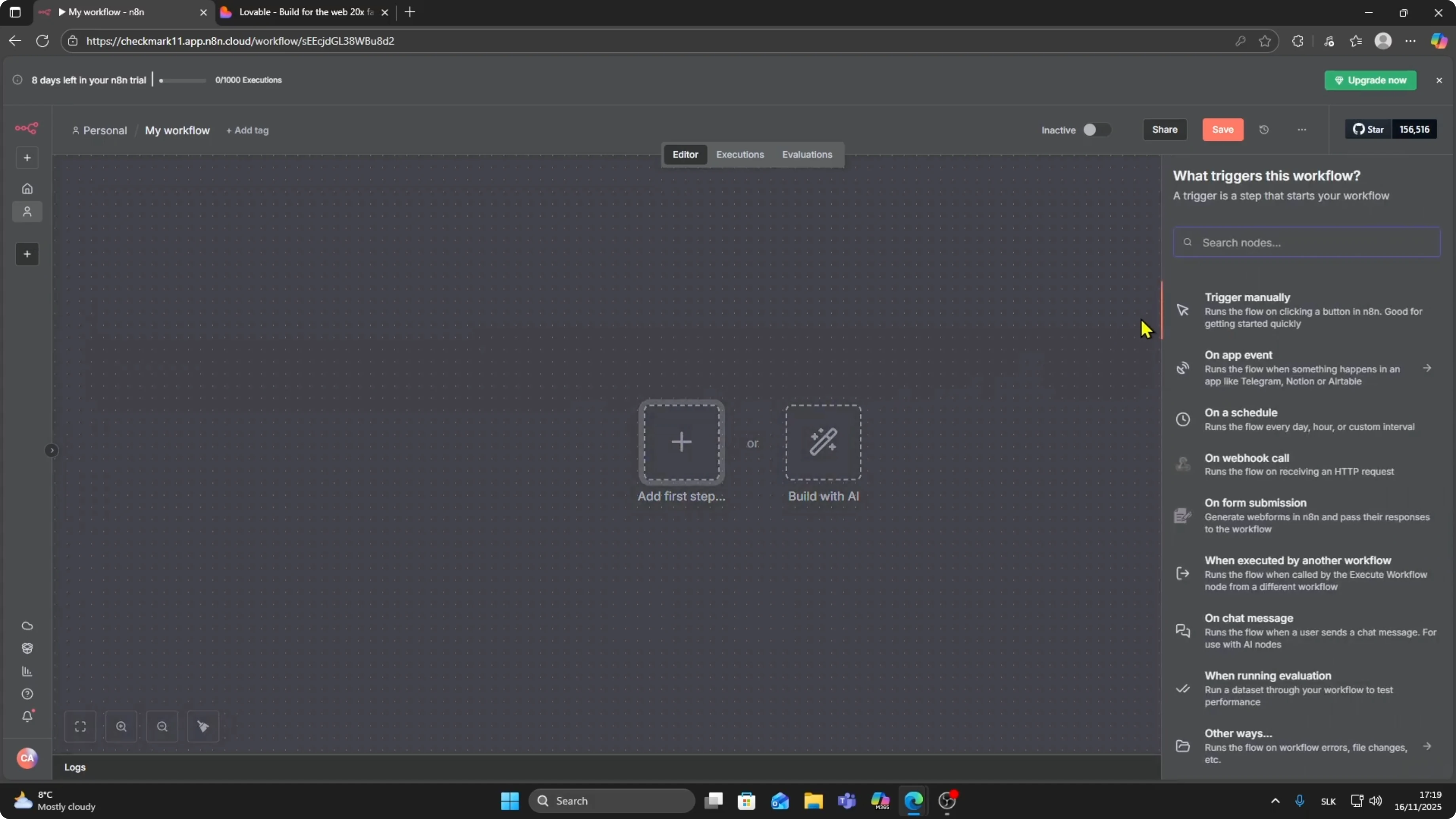Rename the My workflow title
Viewport: 1456px width, 819px height.
point(178,131)
